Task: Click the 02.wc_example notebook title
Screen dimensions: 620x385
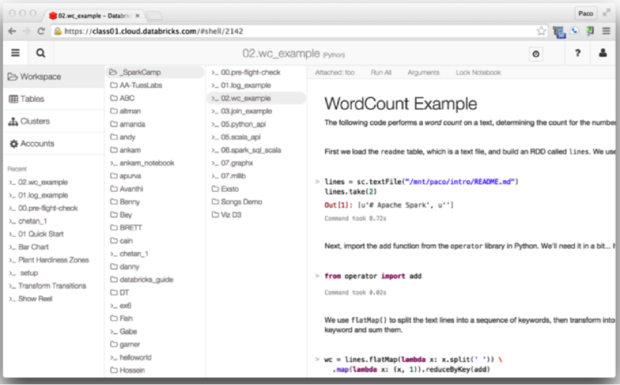Action: tap(281, 53)
